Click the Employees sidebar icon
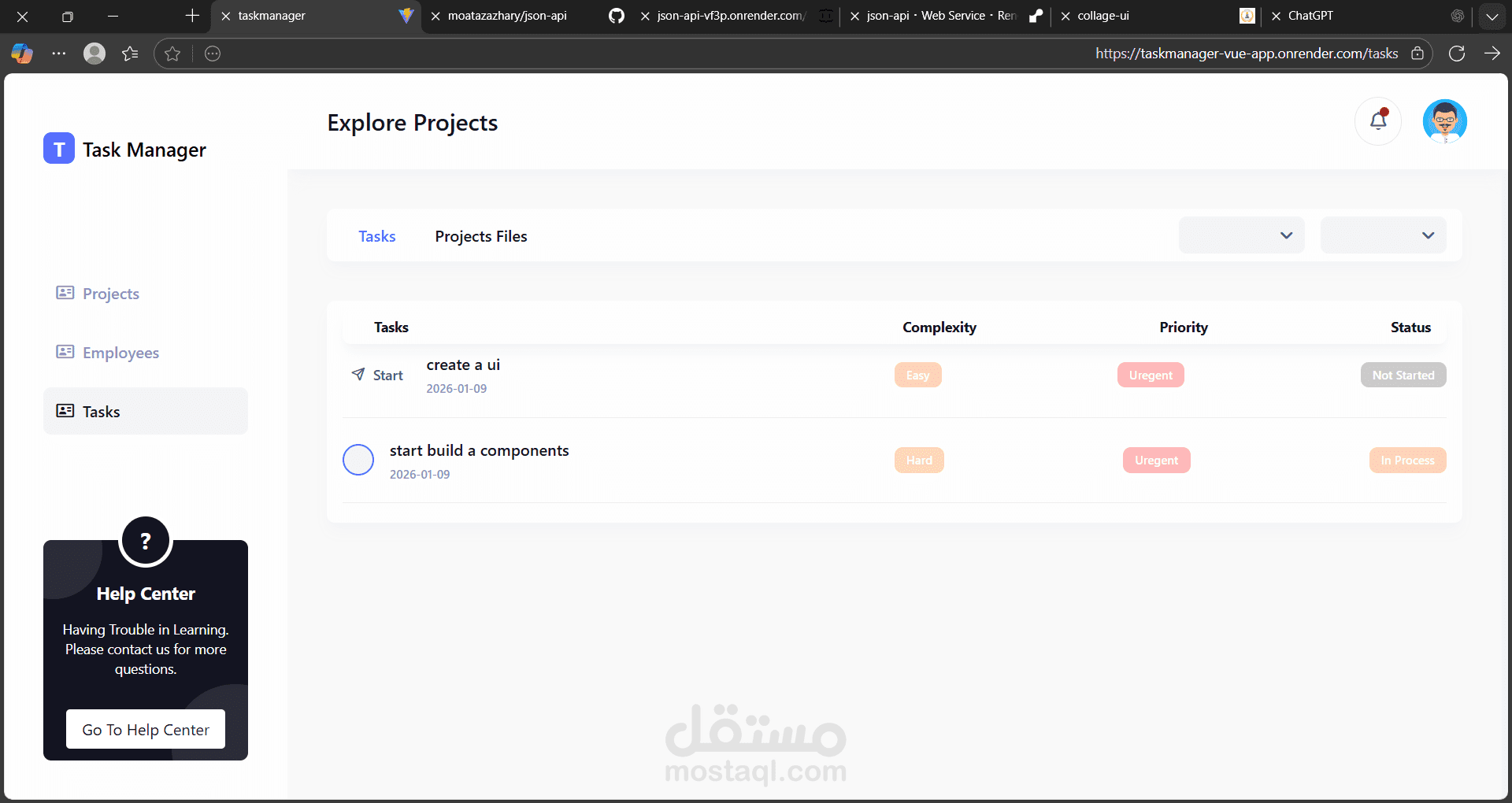Image resolution: width=1512 pixels, height=803 pixels. tap(65, 352)
